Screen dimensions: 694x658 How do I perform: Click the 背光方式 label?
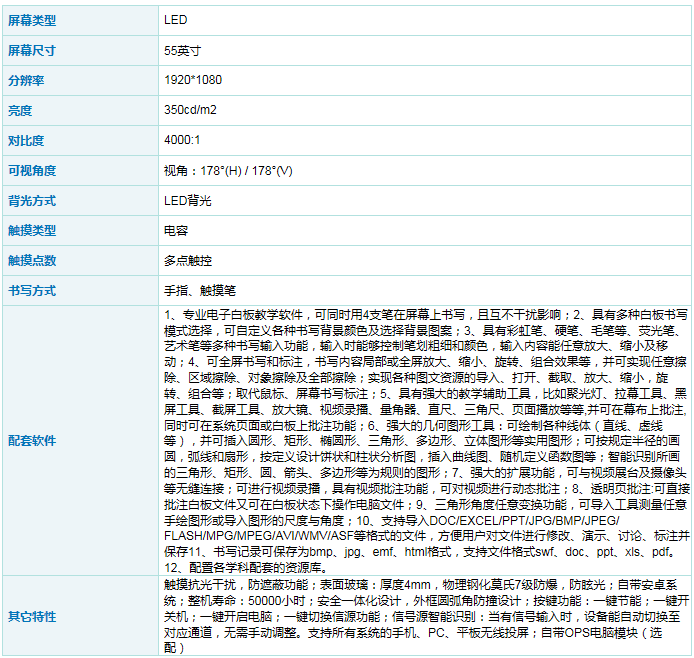(32, 201)
